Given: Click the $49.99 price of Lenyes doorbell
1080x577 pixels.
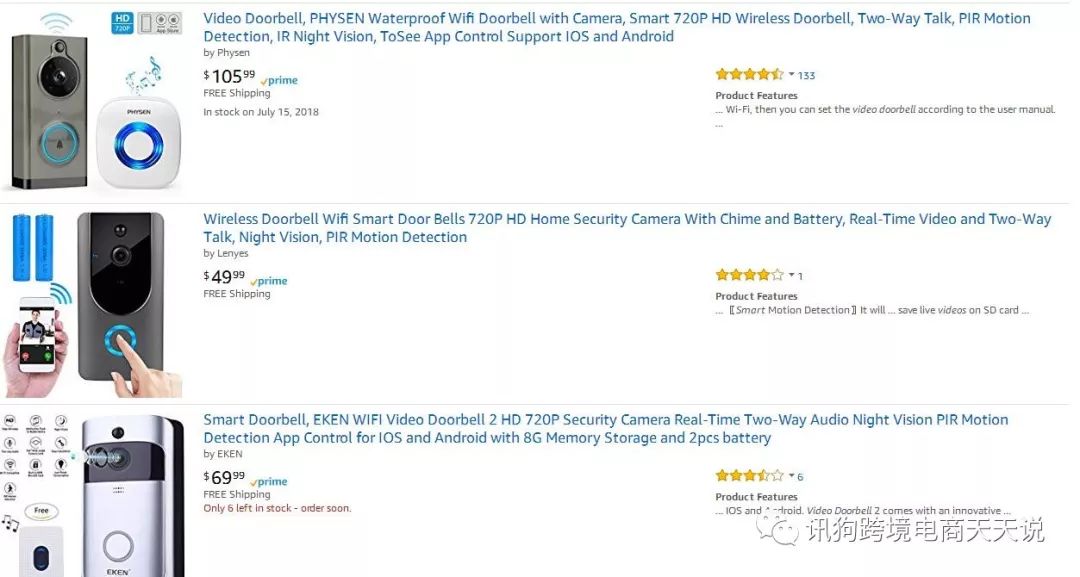Looking at the screenshot, I should 224,277.
